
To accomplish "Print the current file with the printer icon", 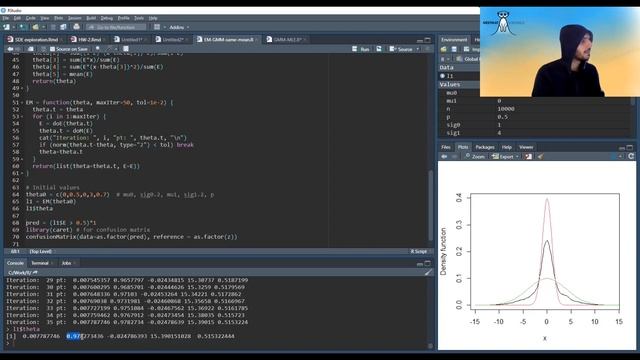I will (76, 27).
